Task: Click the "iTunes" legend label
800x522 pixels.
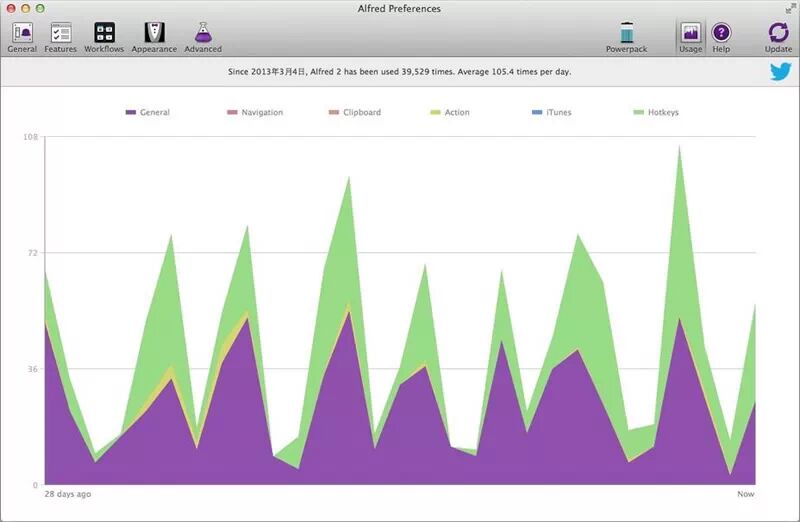Action: (x=559, y=112)
